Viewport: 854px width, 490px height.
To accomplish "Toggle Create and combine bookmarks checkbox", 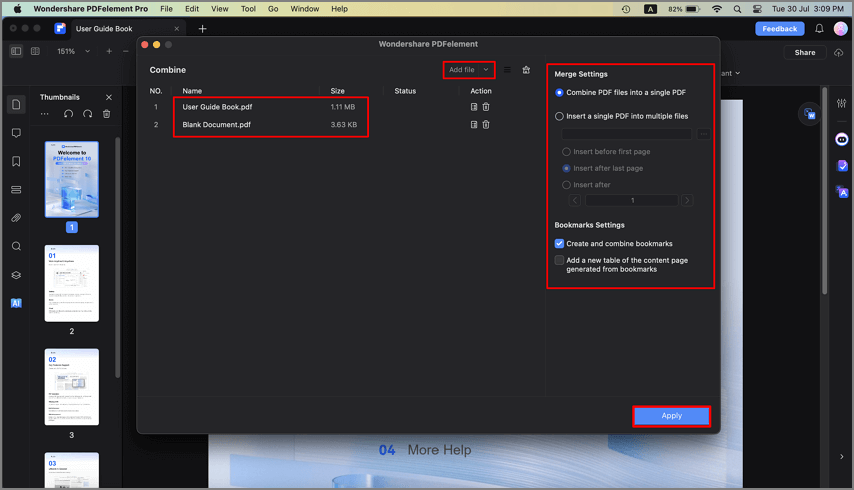I will point(559,243).
